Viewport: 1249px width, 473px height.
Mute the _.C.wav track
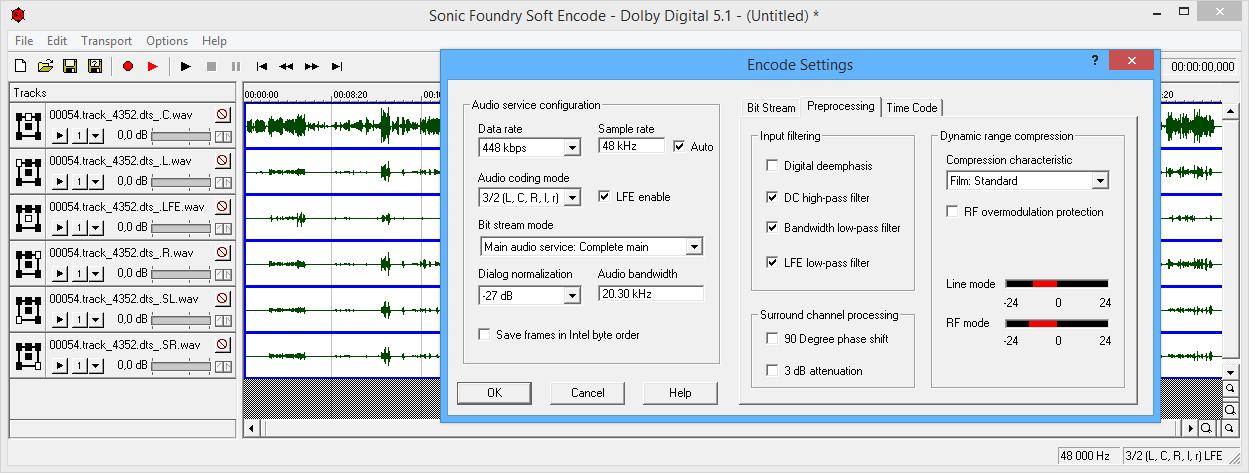point(223,115)
